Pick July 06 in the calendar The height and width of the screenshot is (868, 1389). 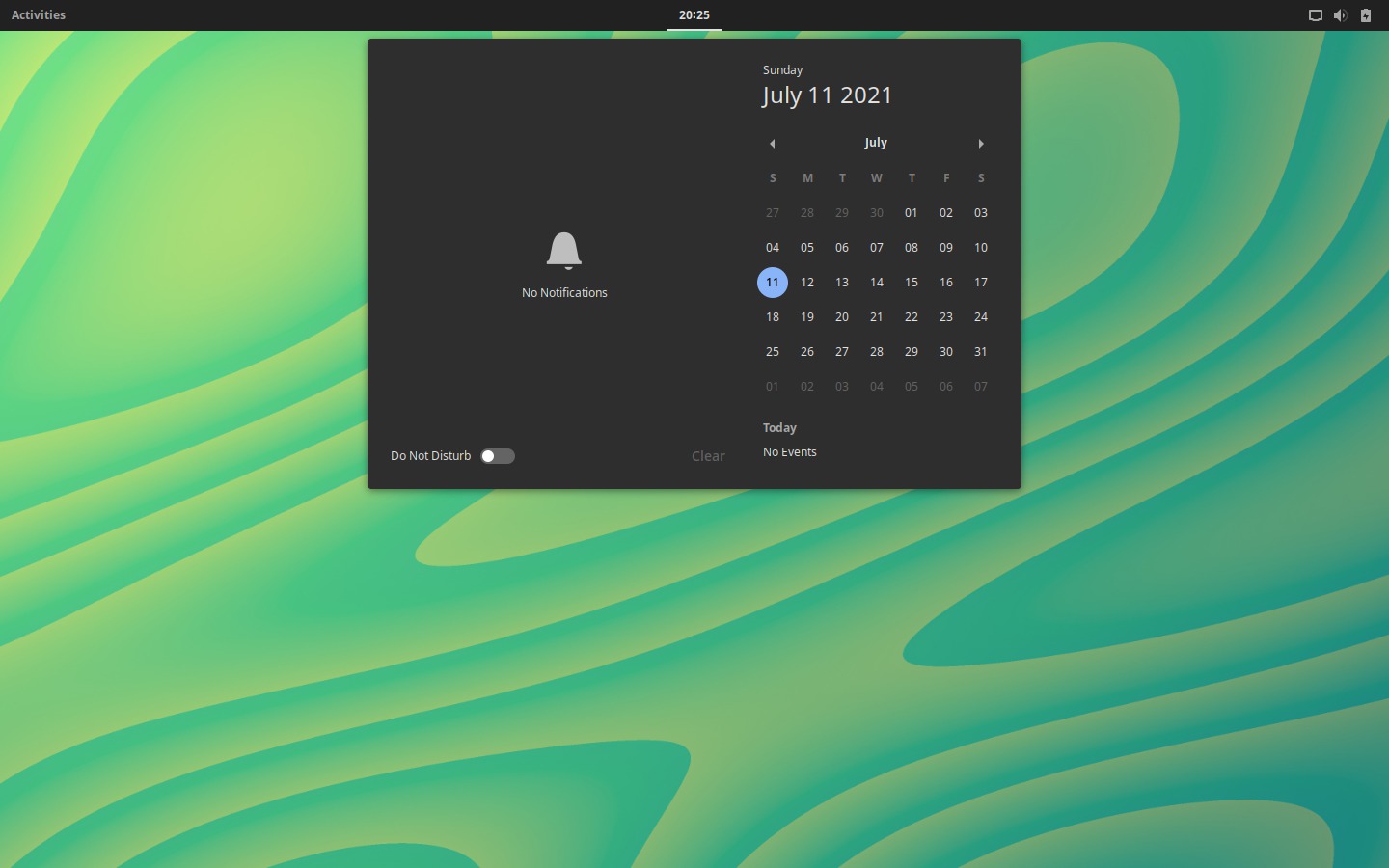point(842,248)
